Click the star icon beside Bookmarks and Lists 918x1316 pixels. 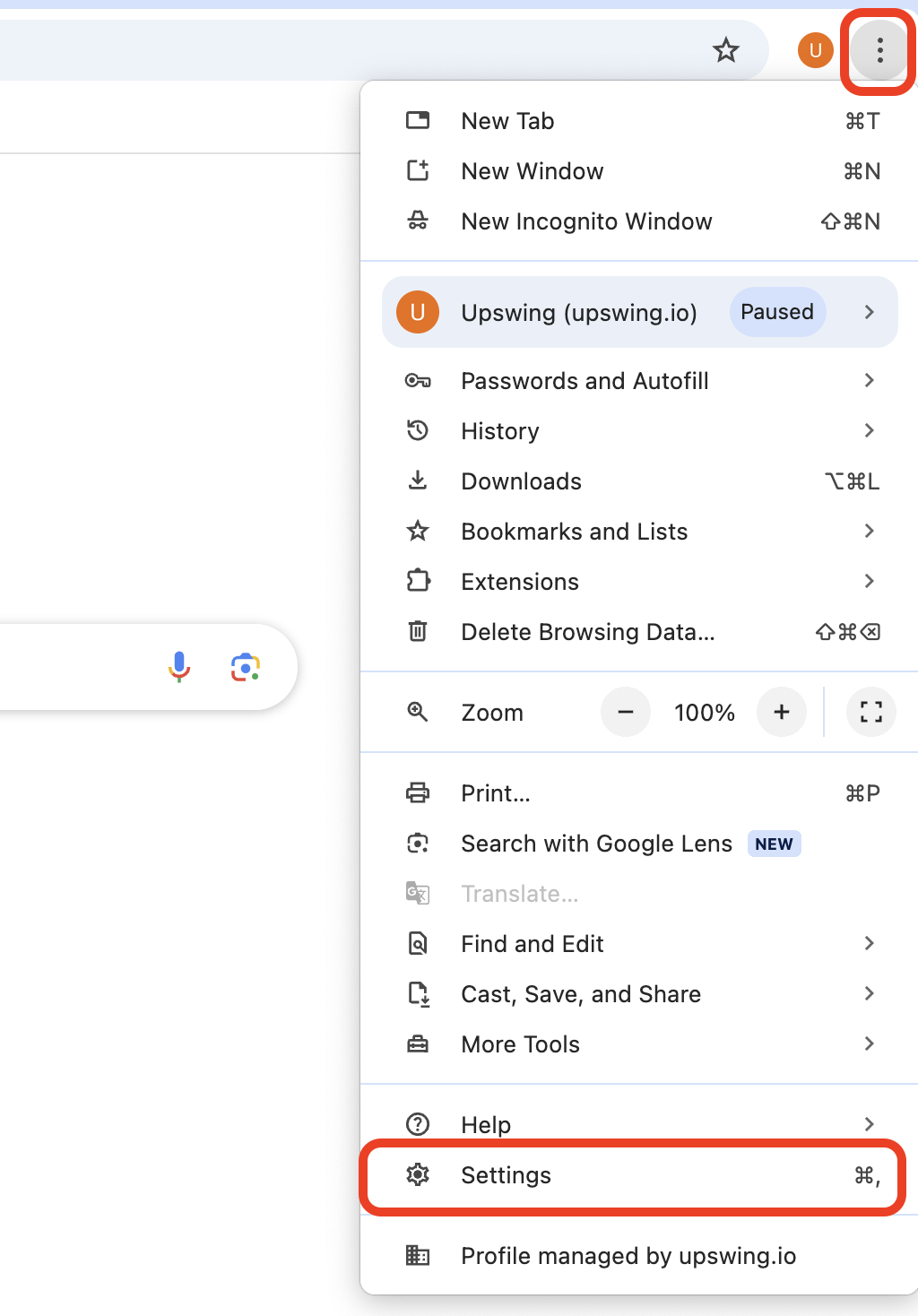point(418,531)
